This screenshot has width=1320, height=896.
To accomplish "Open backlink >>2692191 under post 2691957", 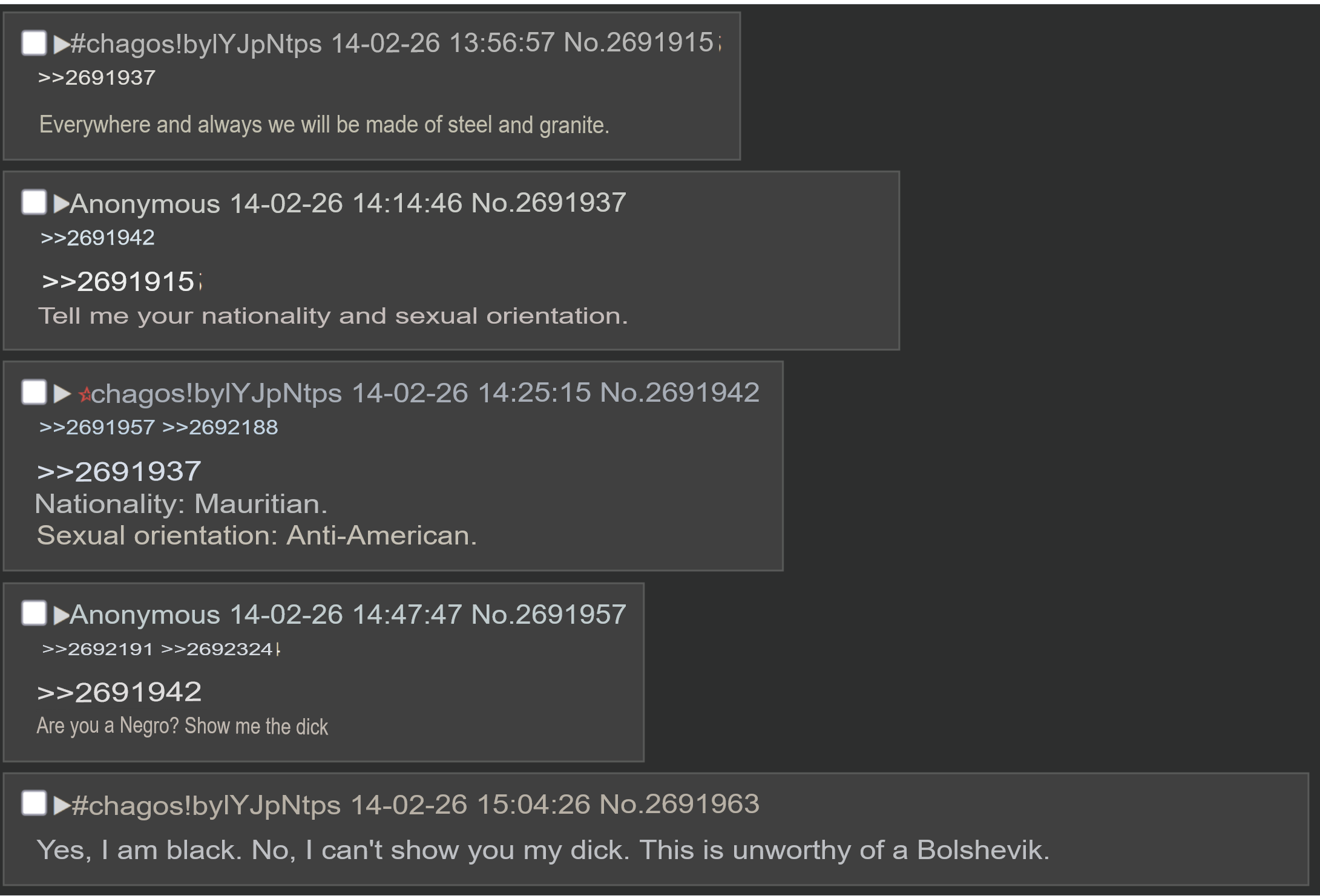I will pos(97,649).
